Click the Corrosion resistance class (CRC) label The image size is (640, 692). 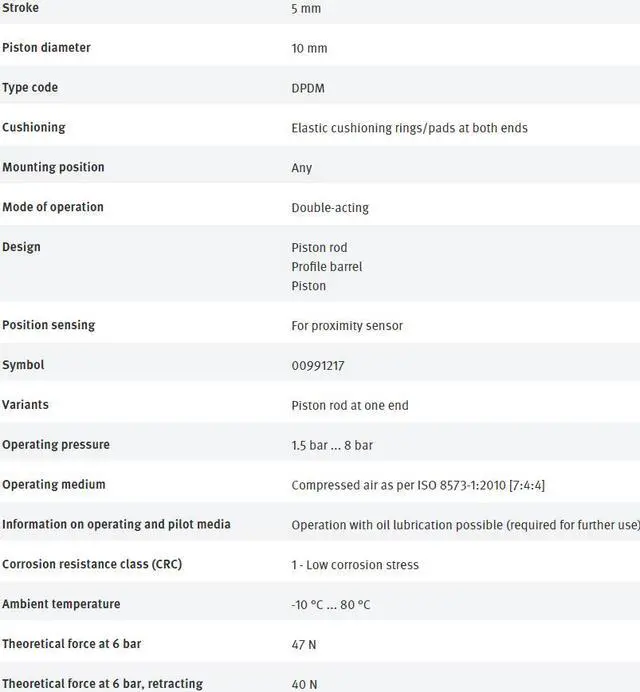(x=92, y=564)
